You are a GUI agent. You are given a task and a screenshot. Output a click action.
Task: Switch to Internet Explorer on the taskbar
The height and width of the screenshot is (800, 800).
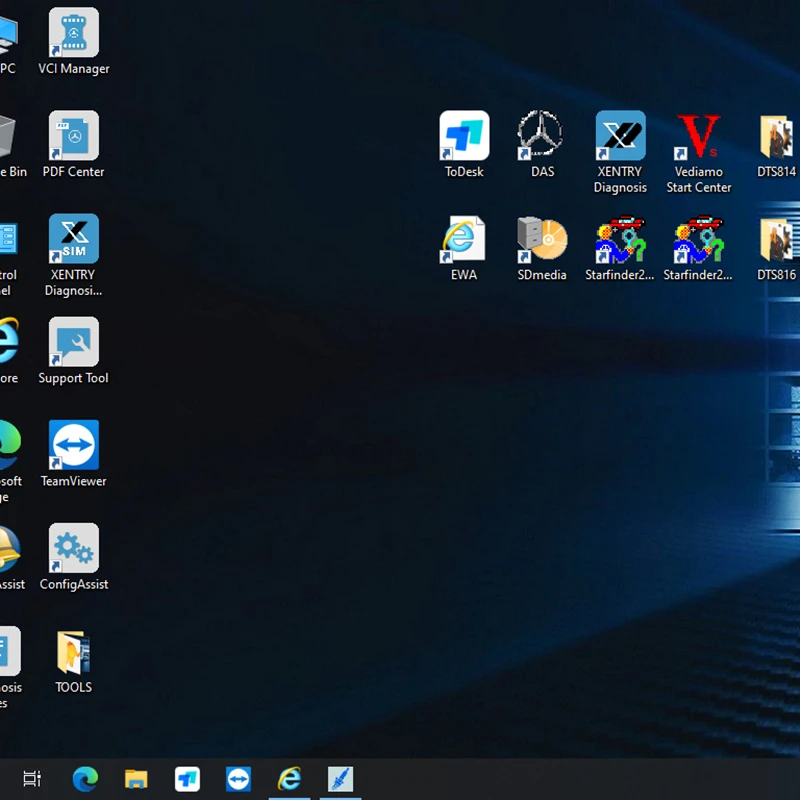(289, 779)
